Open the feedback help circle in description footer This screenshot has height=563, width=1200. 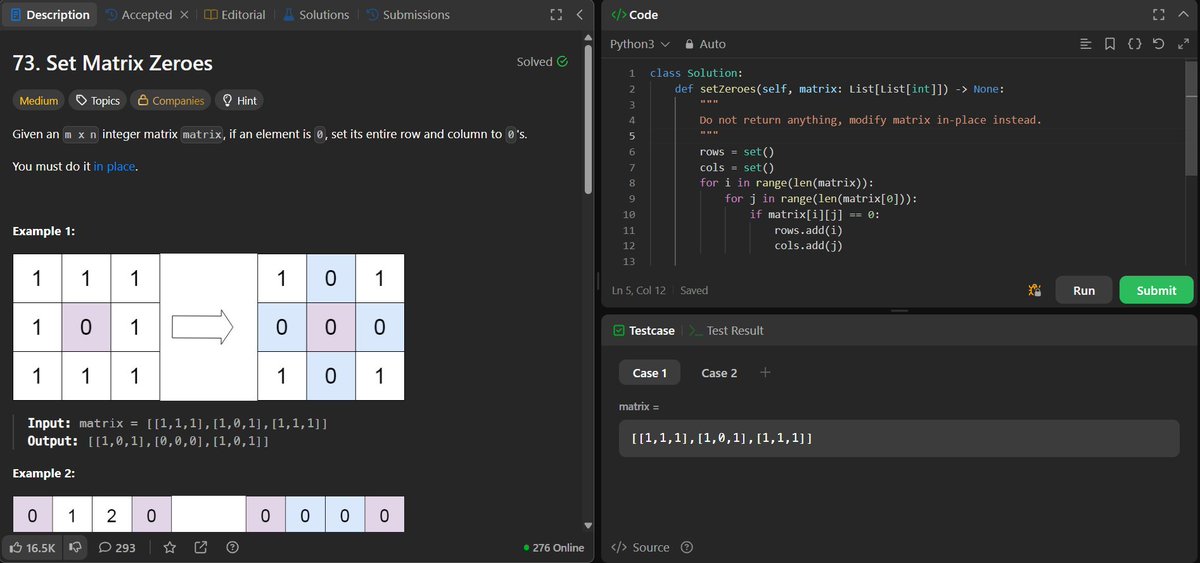tap(232, 547)
